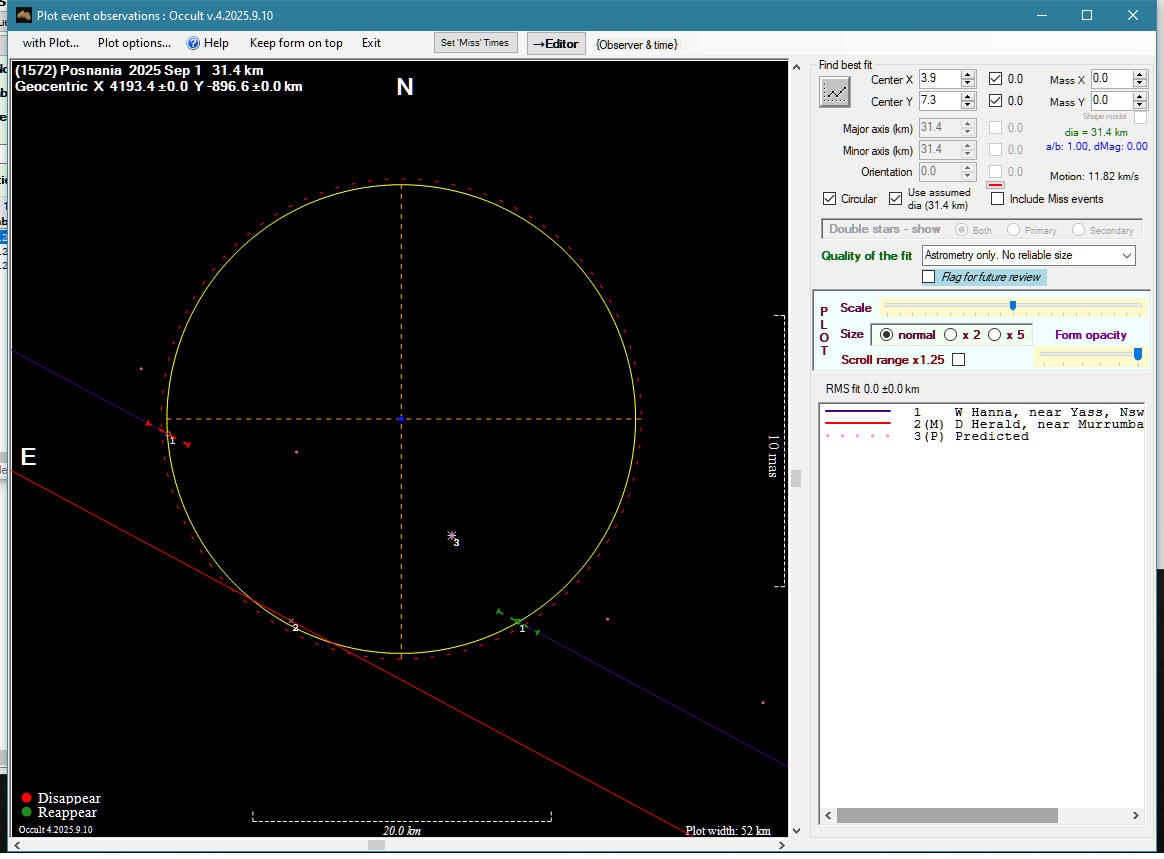The image size is (1164, 859).
Task: Enable Include Miss events checkbox
Action: coord(997,199)
